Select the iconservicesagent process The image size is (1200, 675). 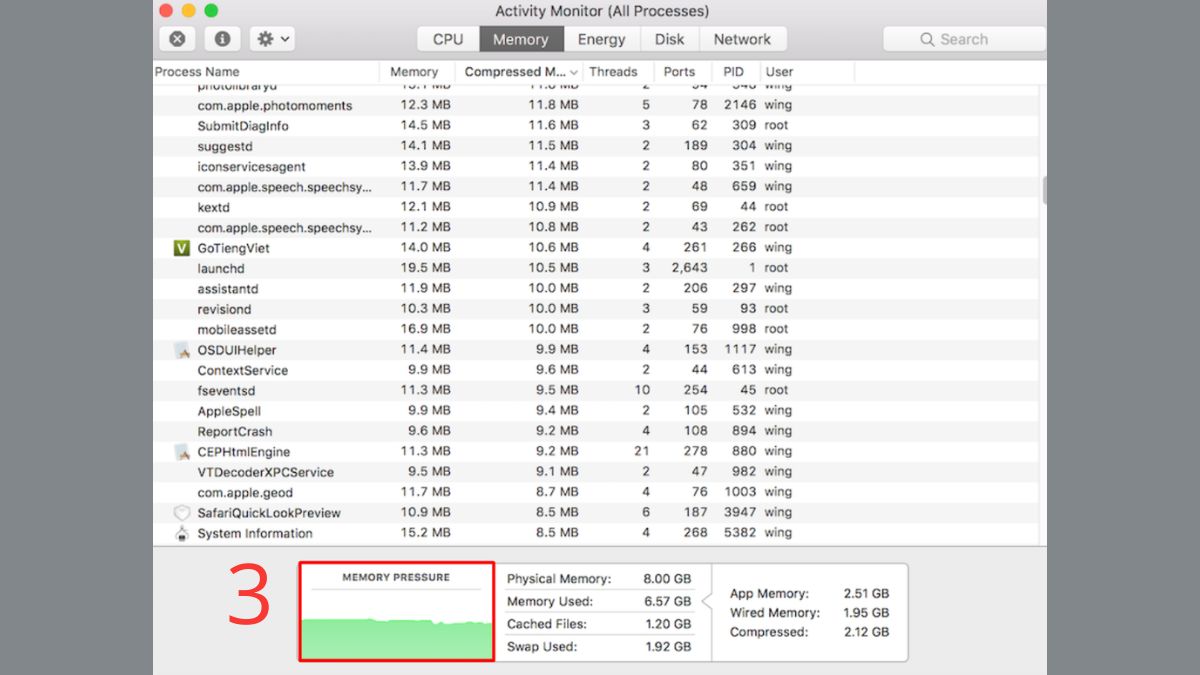(252, 166)
